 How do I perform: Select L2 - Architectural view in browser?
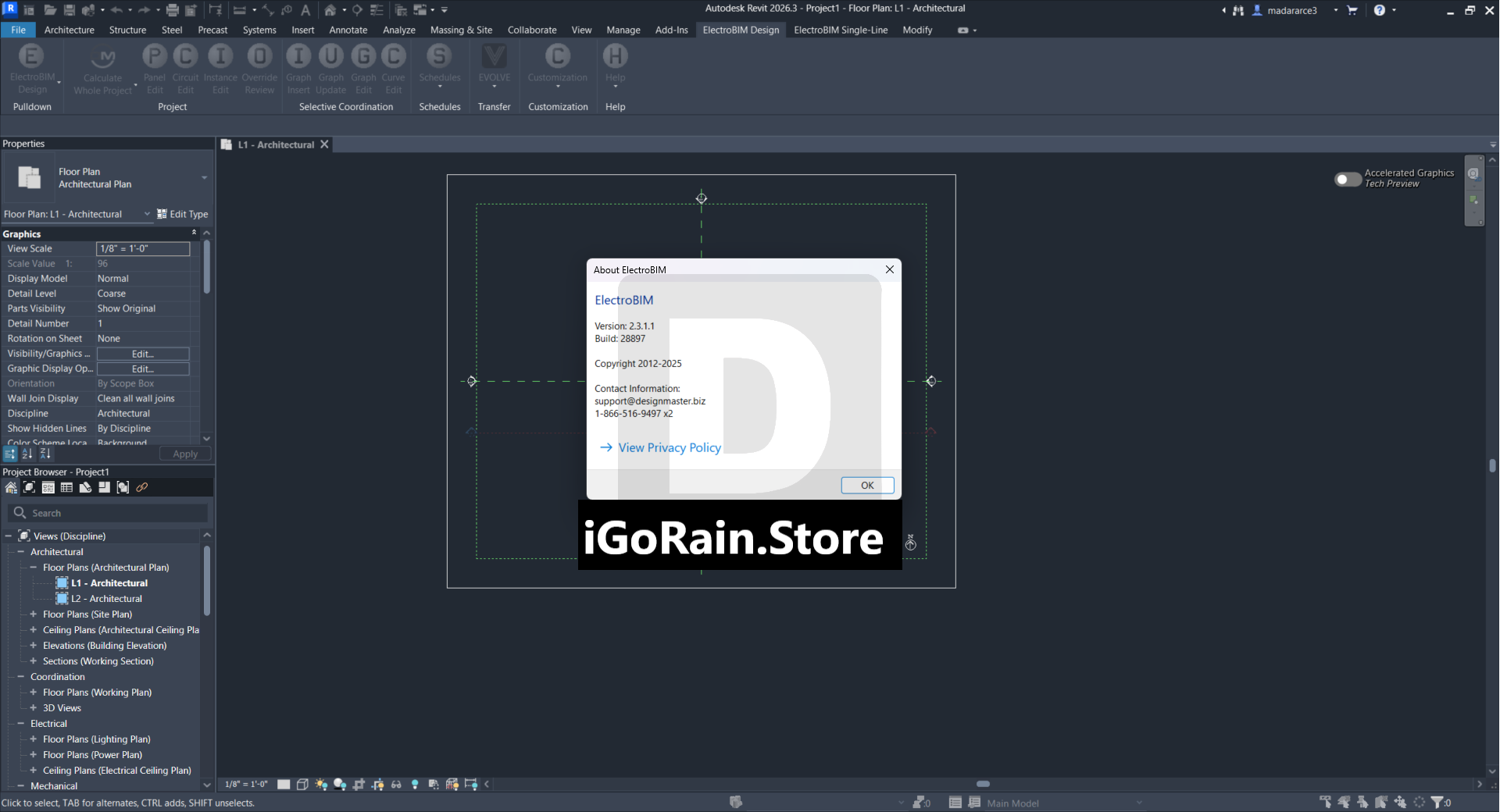[106, 599]
